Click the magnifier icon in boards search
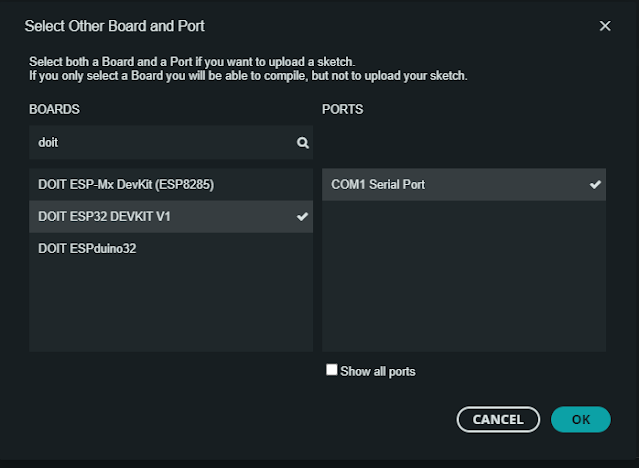 pyautogui.click(x=303, y=143)
